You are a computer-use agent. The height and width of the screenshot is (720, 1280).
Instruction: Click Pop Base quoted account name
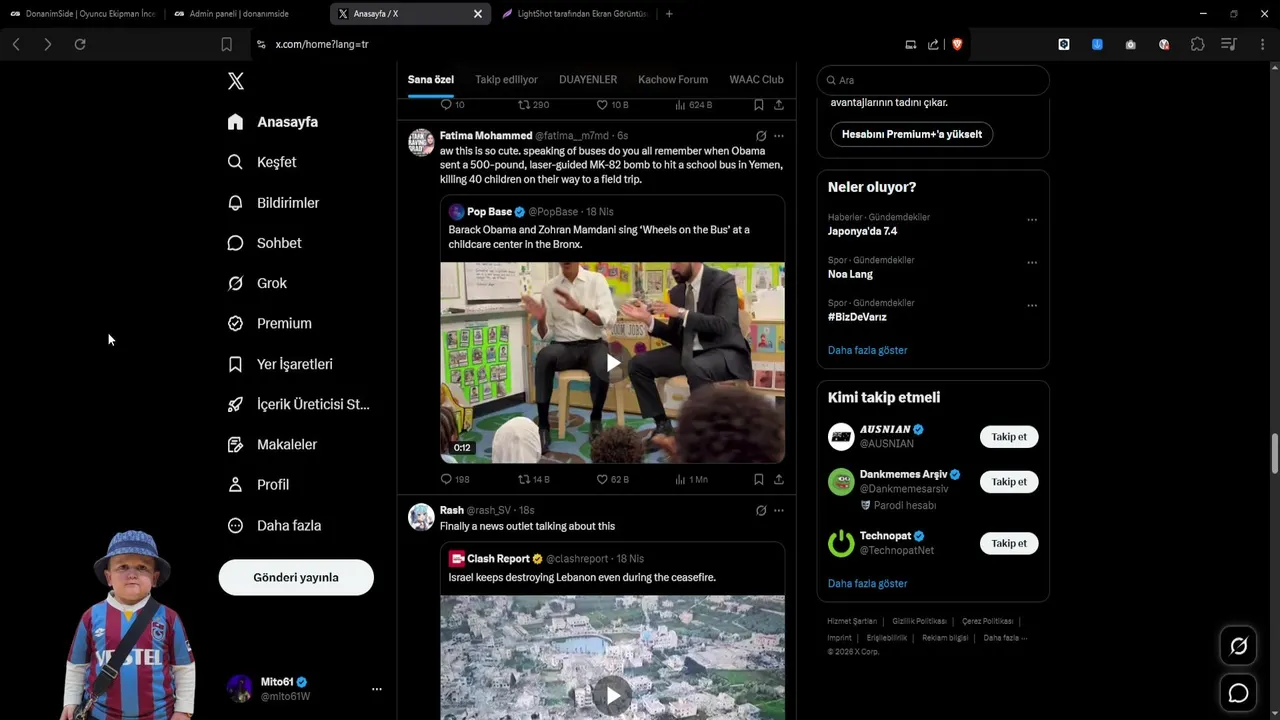[489, 212]
